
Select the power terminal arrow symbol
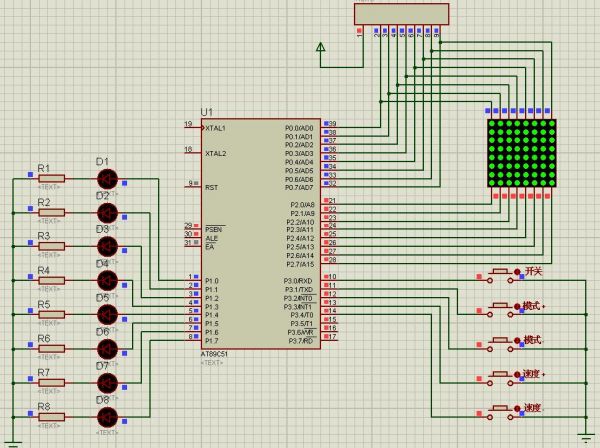[x=320, y=47]
